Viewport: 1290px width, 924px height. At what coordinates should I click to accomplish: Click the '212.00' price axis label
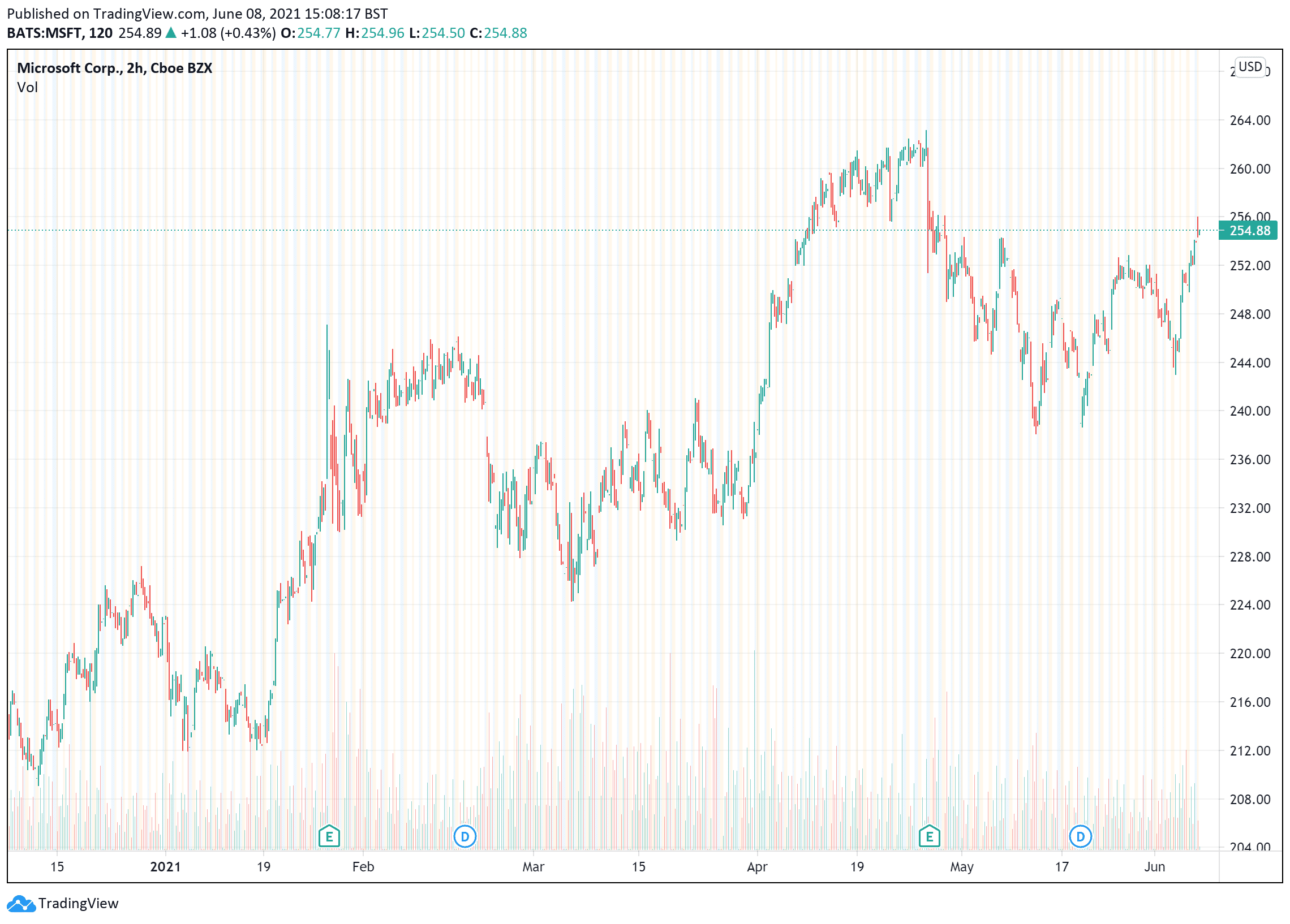point(1250,751)
